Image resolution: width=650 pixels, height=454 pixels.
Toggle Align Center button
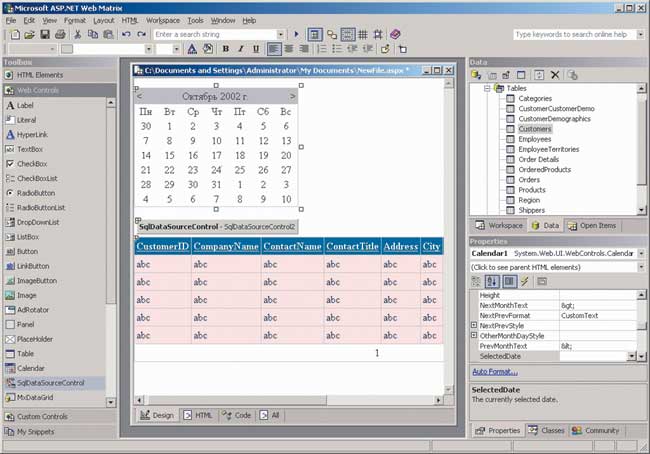289,49
